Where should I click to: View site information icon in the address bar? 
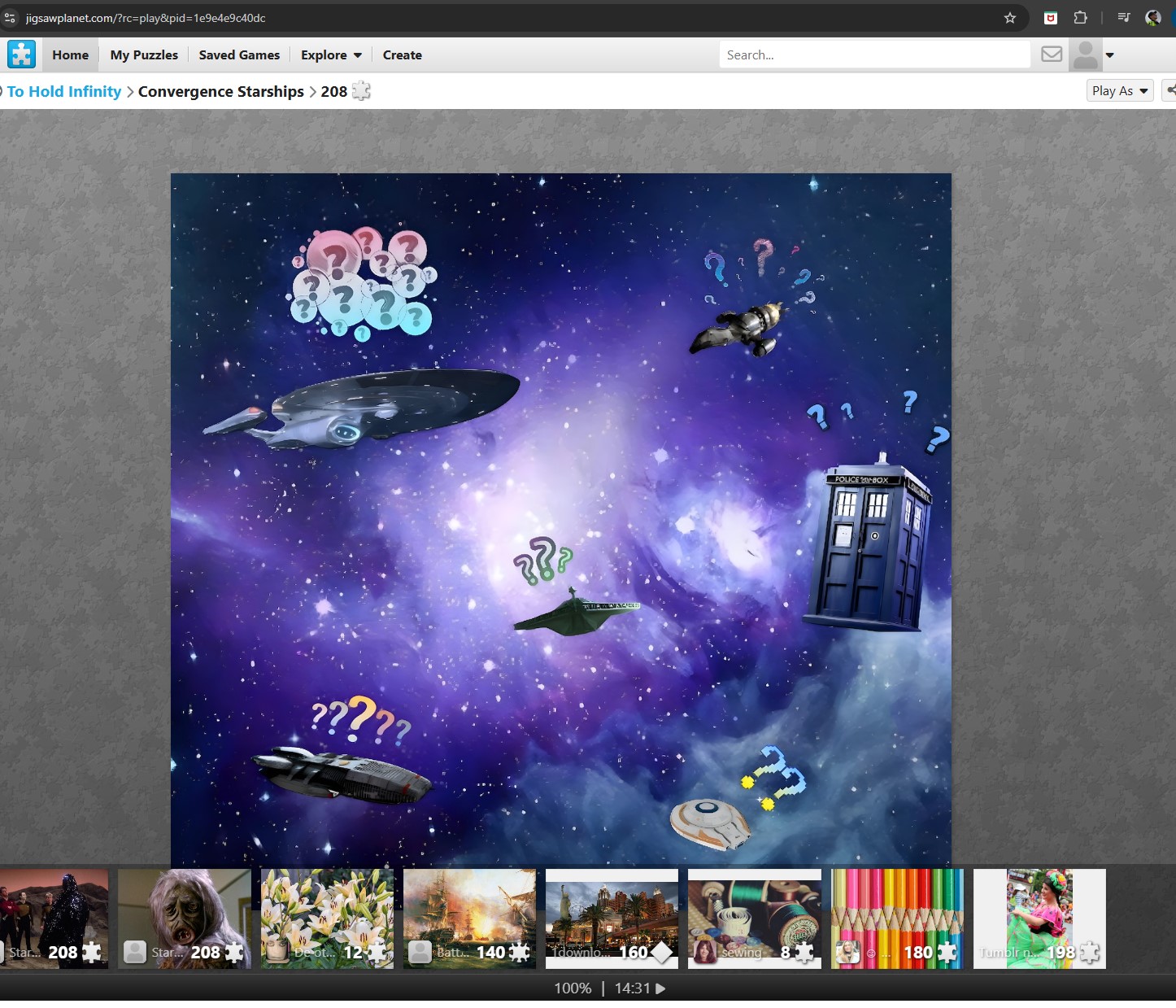tap(10, 18)
